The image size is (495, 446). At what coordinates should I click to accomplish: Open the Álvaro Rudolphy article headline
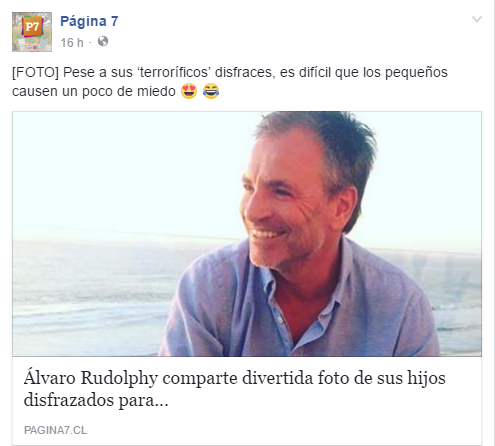[x=235, y=389]
